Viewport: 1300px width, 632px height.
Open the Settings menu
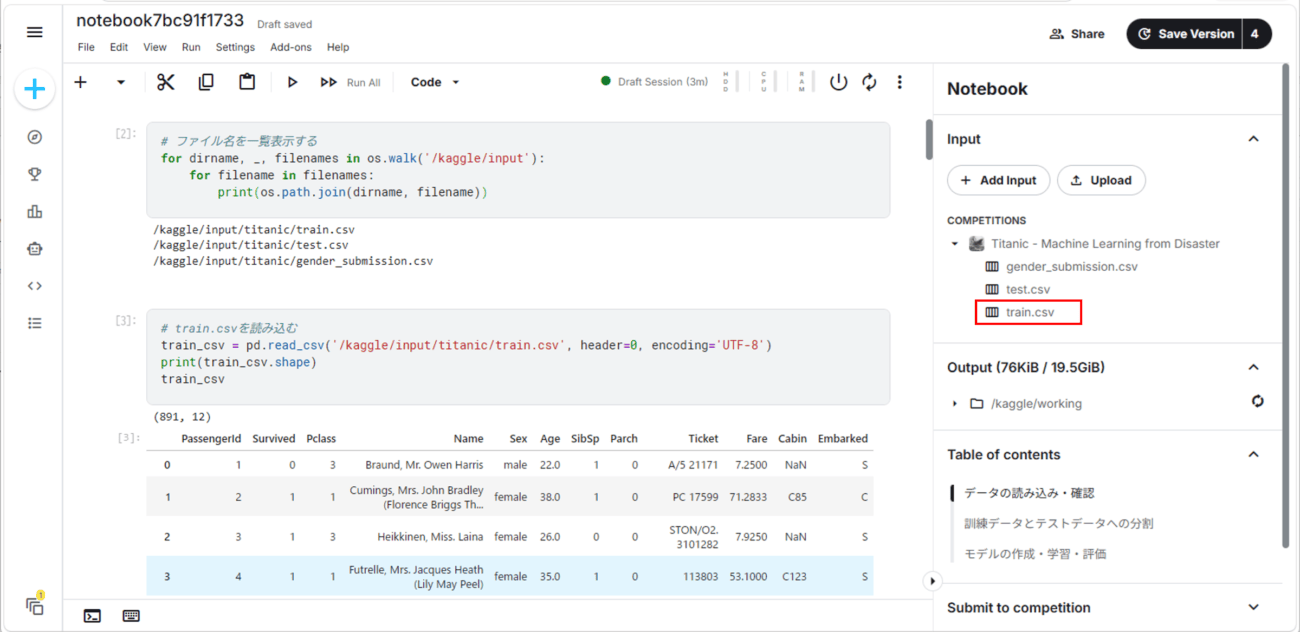point(235,47)
